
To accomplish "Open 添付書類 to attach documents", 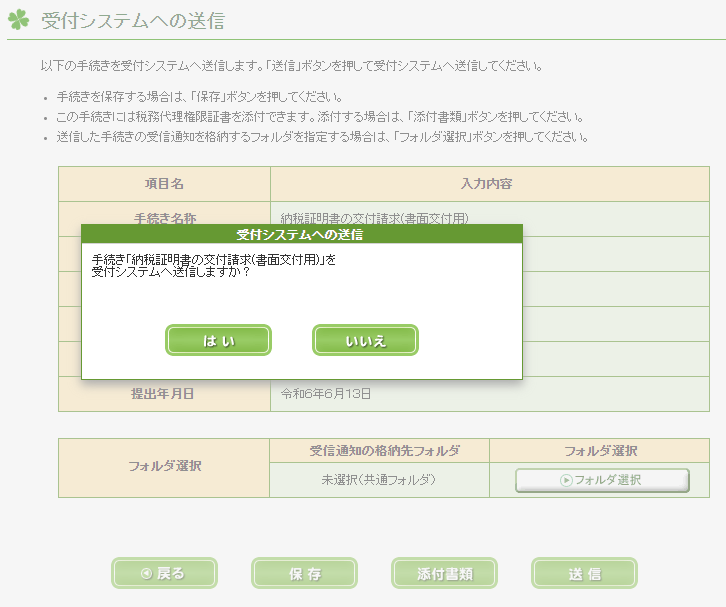I will click(x=444, y=573).
